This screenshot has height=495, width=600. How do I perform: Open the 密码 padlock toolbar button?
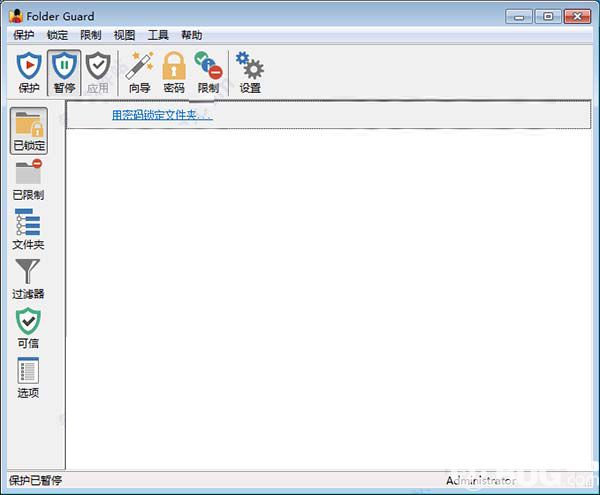(174, 73)
